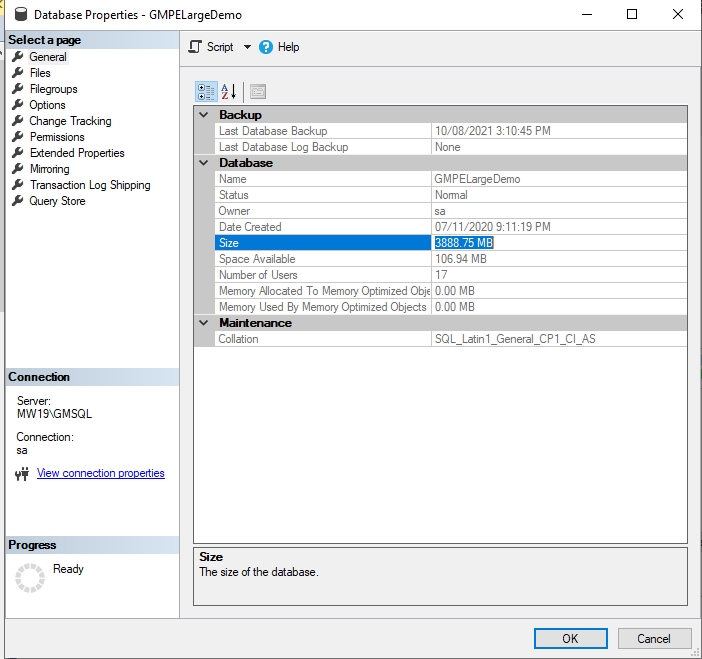Collapse the Backup category

(204, 115)
